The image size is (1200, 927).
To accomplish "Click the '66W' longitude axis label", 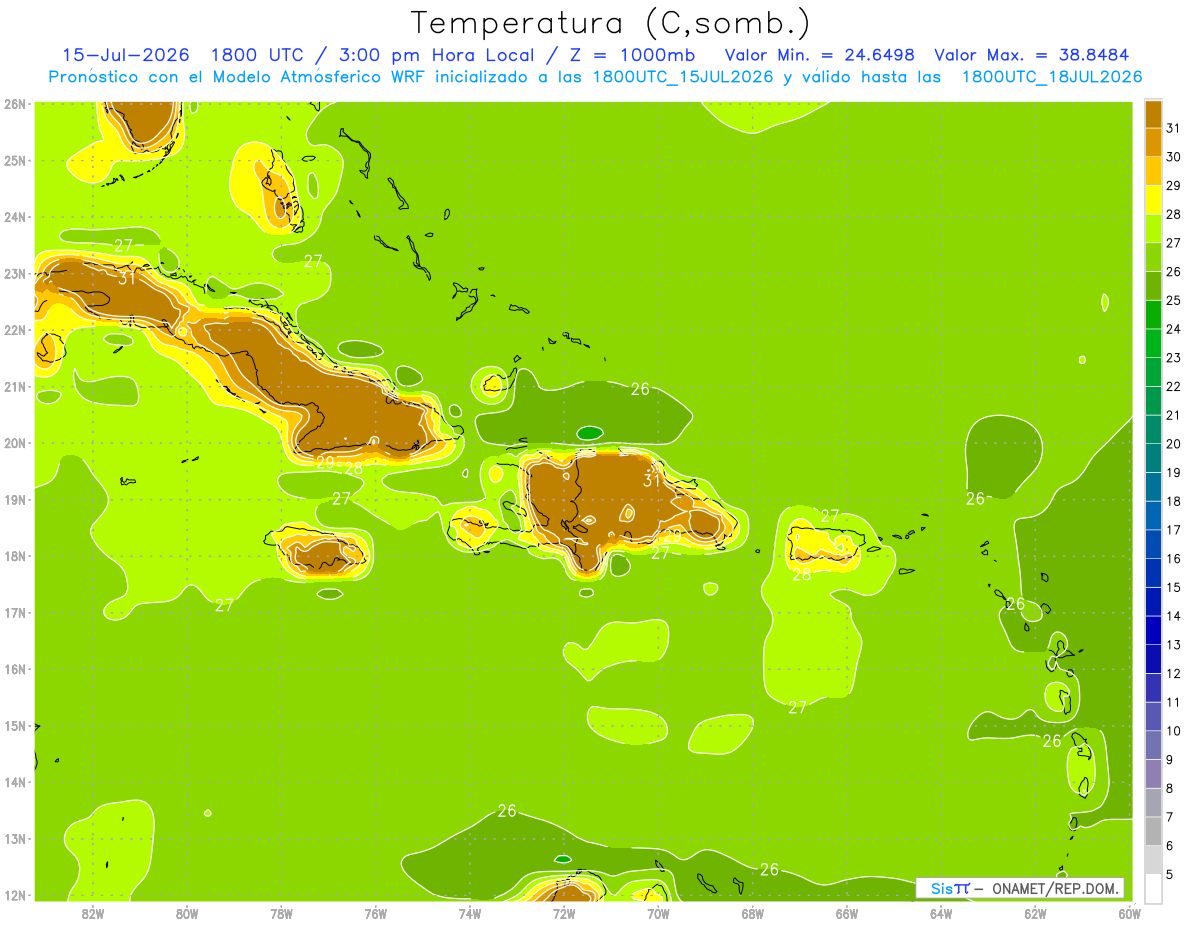I will tap(847, 913).
